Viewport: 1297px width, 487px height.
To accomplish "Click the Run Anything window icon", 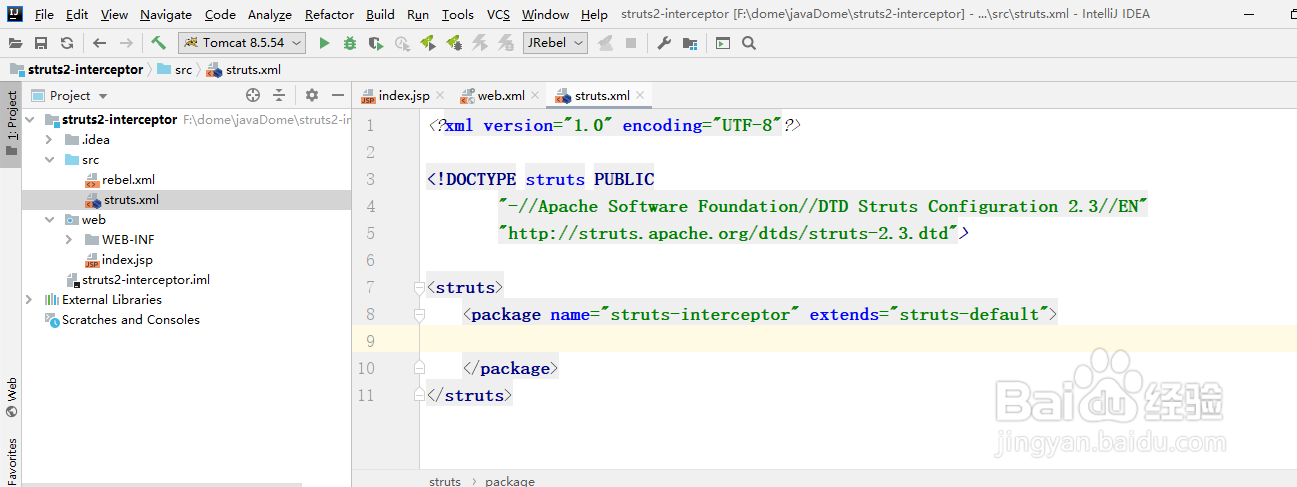I will (x=723, y=43).
